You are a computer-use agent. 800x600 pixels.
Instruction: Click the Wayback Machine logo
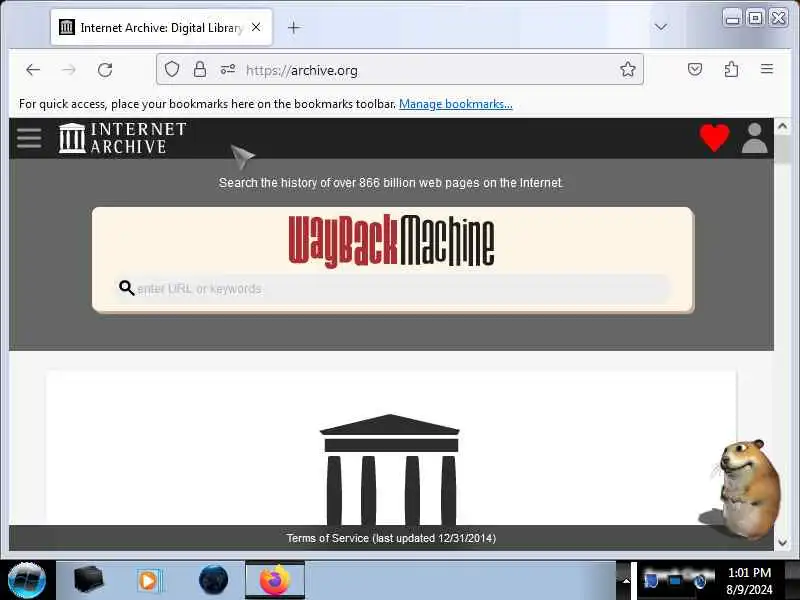point(391,241)
